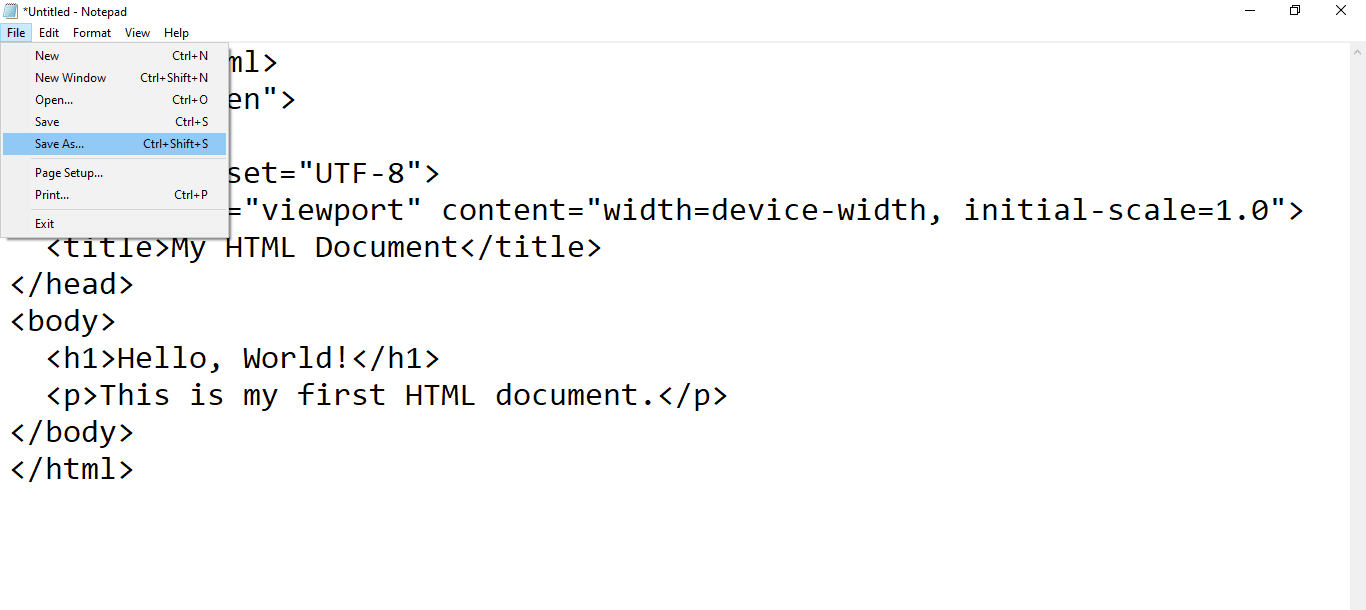Open the Help menu
This screenshot has height=610, width=1366.
tap(176, 33)
